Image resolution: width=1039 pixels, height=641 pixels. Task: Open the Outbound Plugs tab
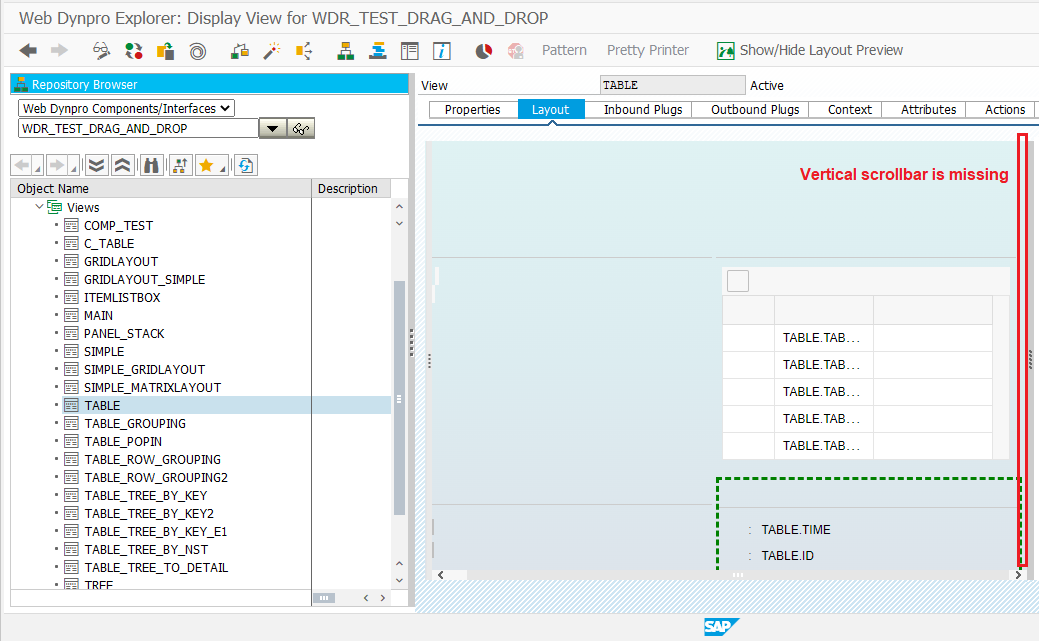pos(755,109)
